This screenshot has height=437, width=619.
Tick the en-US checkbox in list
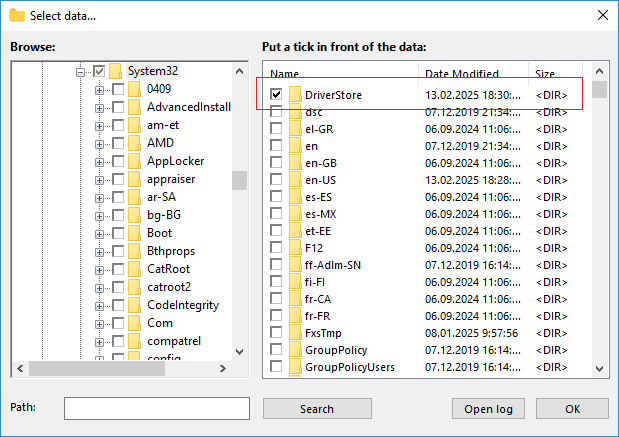pos(276,179)
